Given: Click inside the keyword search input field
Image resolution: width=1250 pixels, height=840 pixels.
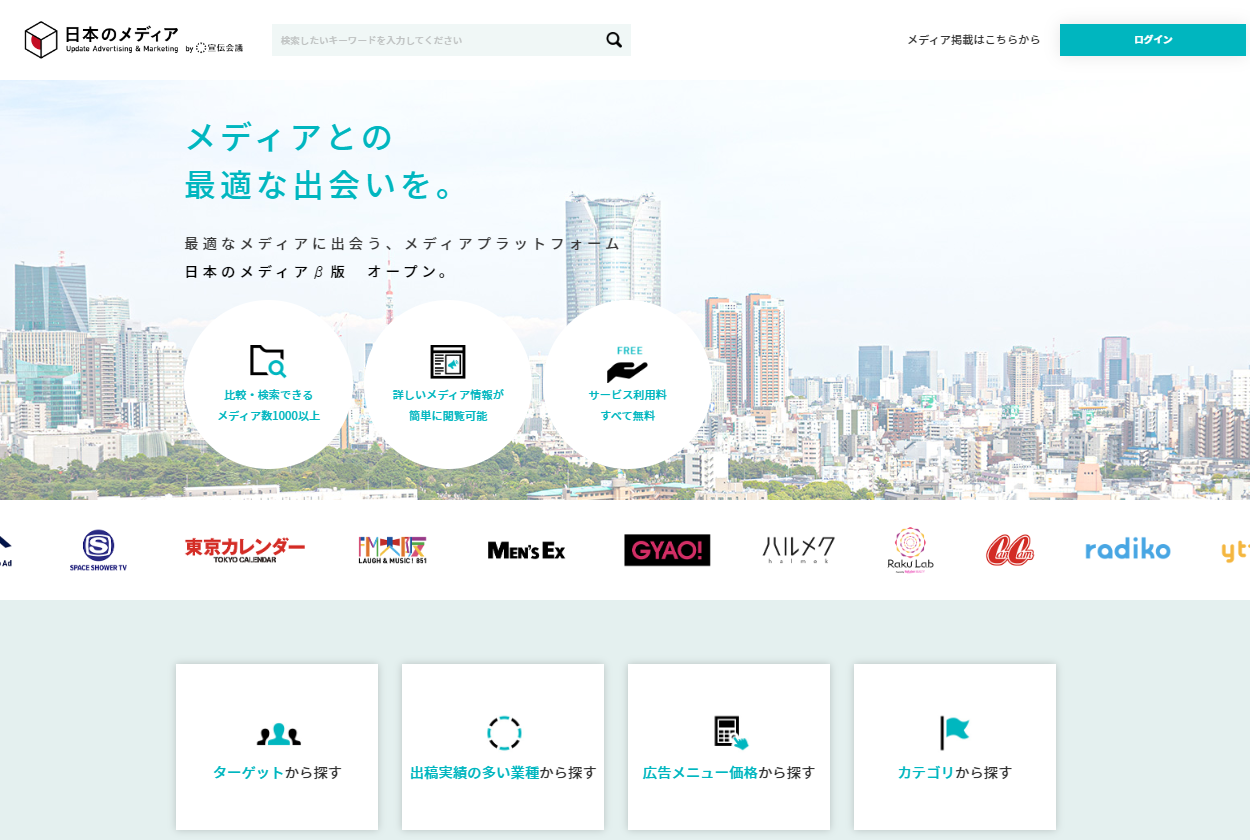Looking at the screenshot, I should click(430, 40).
